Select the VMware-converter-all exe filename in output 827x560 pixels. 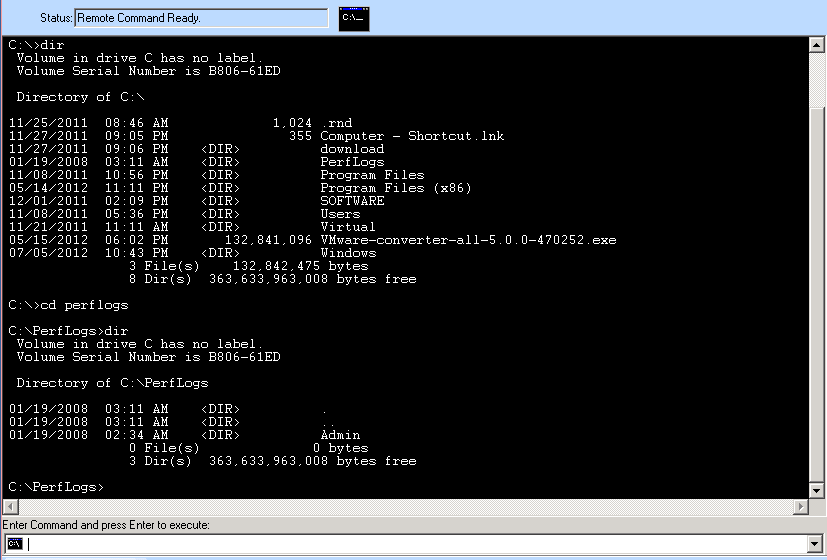pos(468,240)
